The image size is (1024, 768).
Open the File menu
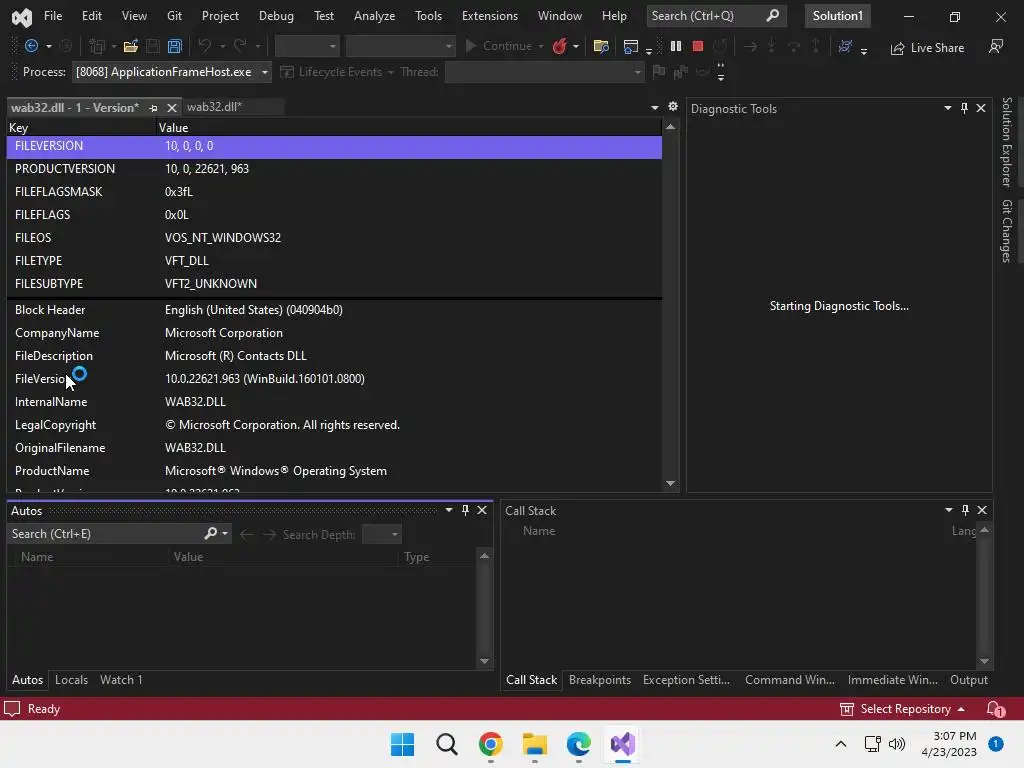[53, 16]
